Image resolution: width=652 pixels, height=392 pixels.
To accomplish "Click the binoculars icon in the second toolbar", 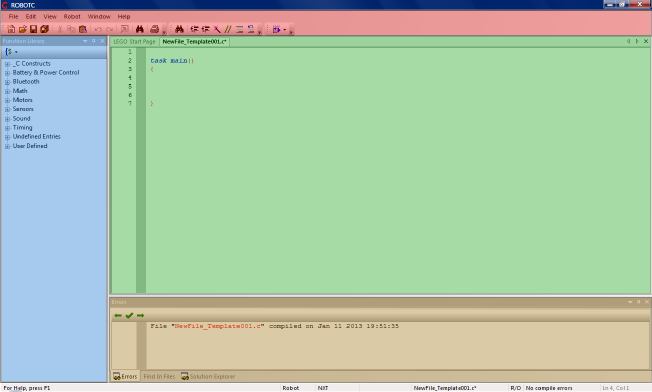I will tap(179, 29).
